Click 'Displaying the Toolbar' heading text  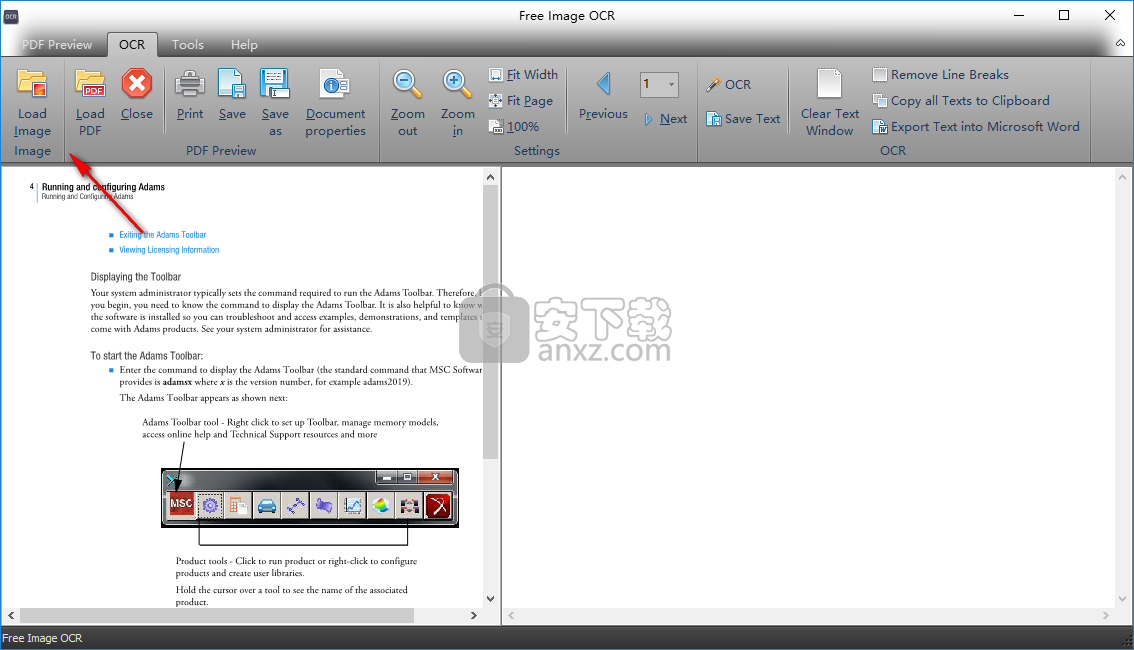point(135,277)
